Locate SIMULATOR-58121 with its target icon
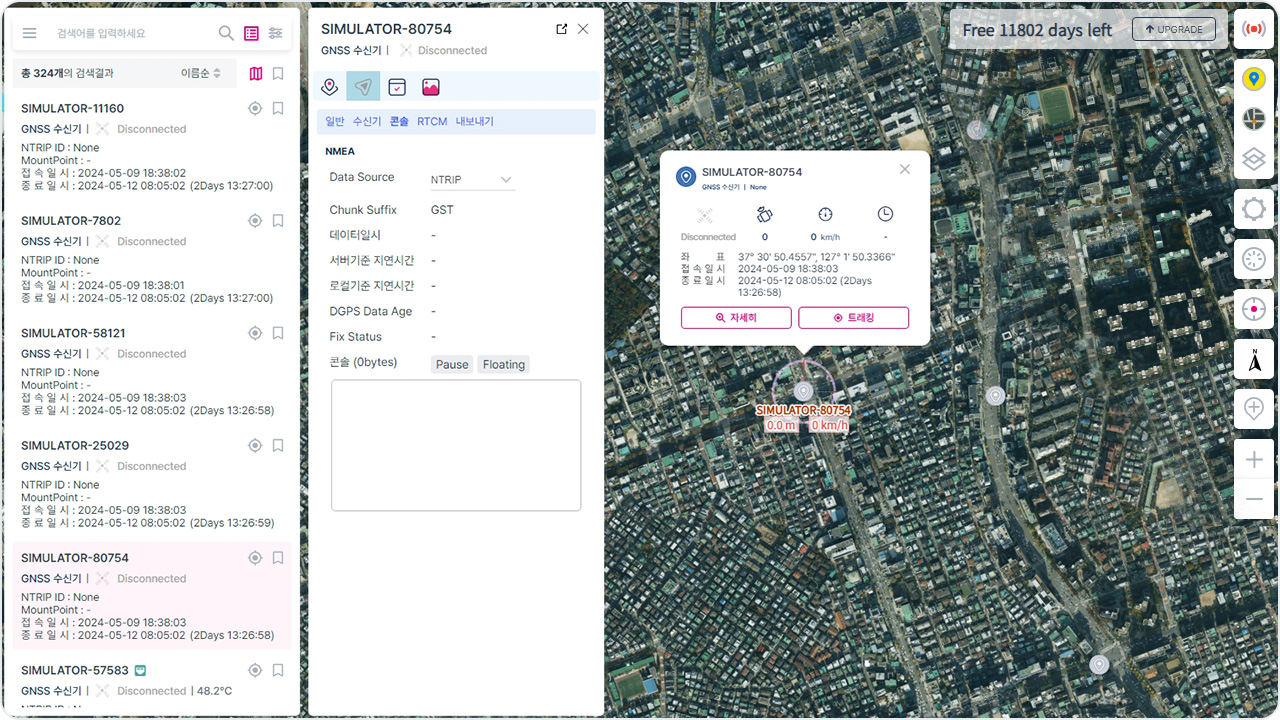This screenshot has height=720, width=1280. [x=255, y=333]
